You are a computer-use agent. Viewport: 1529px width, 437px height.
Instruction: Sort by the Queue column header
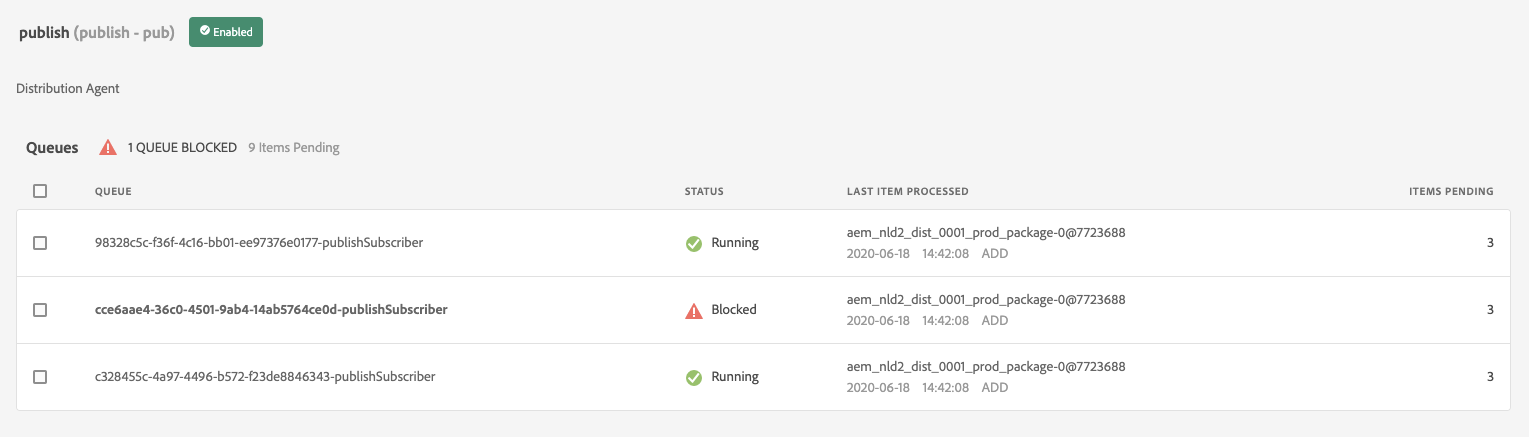113,191
